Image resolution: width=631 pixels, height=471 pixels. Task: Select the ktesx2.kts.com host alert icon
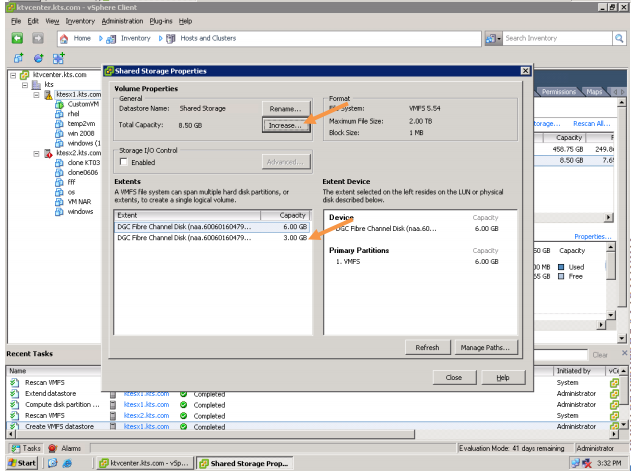click(x=48, y=153)
